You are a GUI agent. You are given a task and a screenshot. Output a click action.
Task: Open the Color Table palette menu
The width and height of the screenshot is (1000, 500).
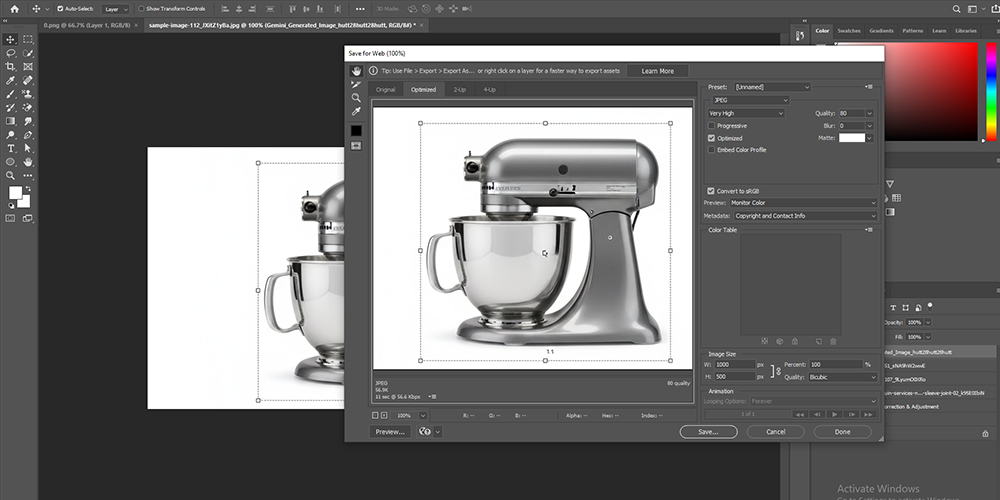point(869,230)
